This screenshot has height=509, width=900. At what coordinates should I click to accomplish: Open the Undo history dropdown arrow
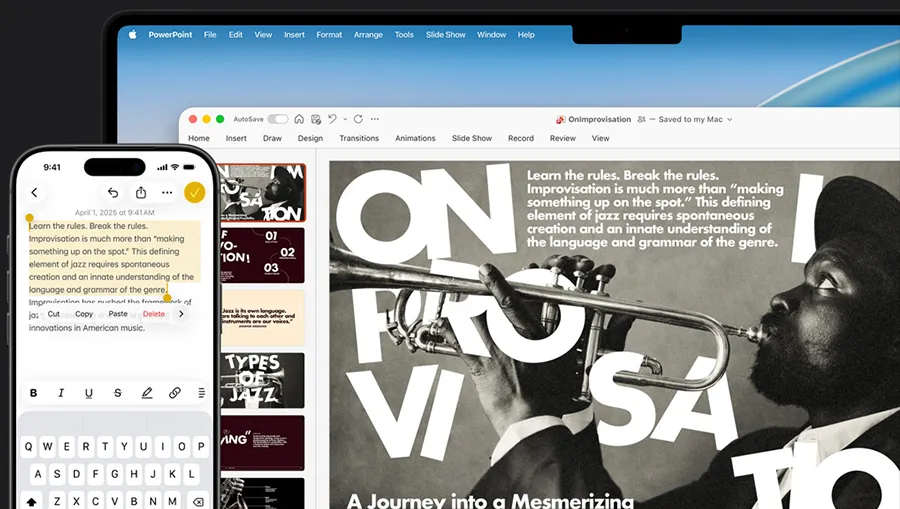[343, 119]
